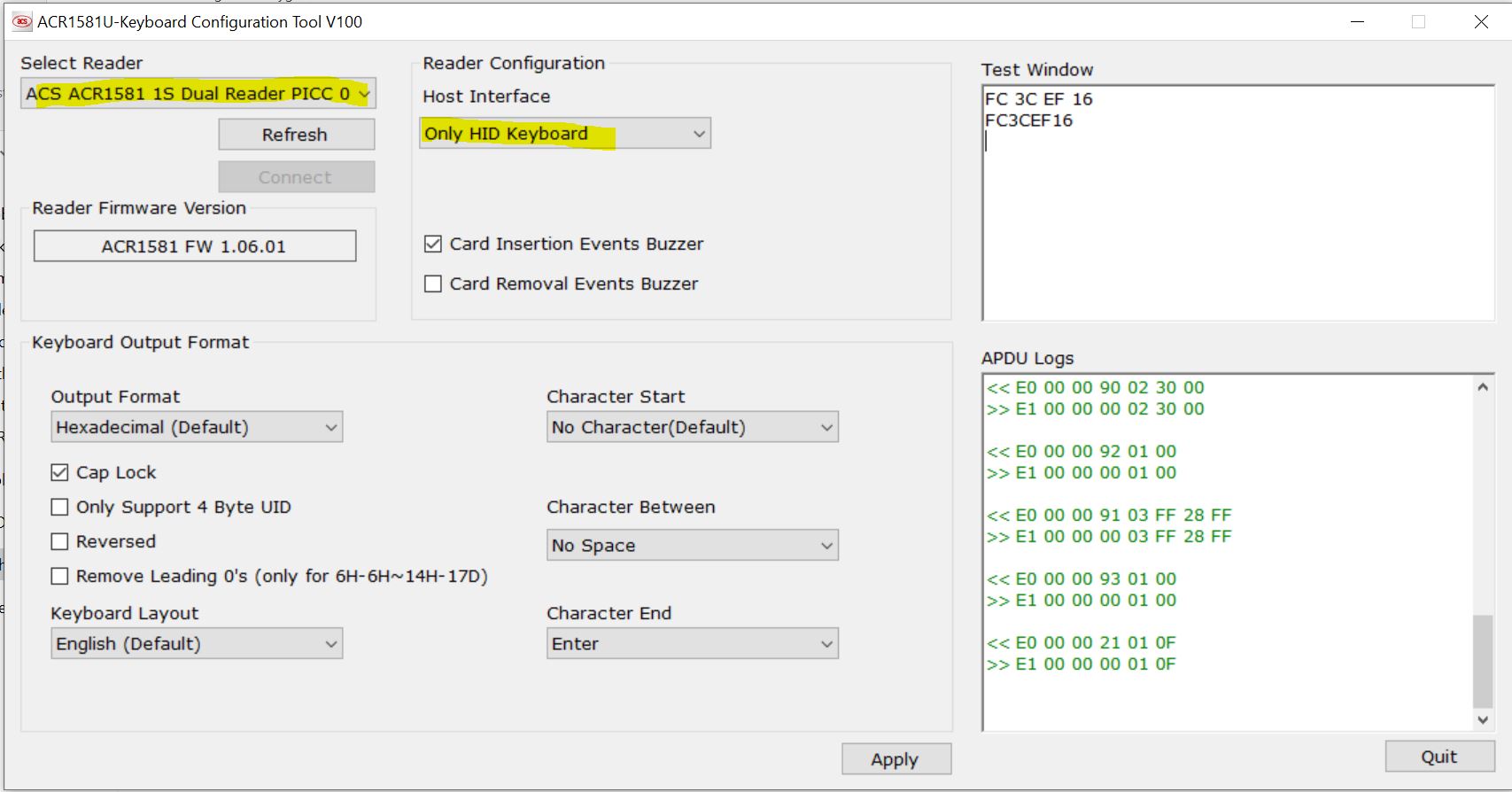Viewport: 1512px width, 792px height.
Task: Expand the Host Interface dropdown
Action: (565, 133)
